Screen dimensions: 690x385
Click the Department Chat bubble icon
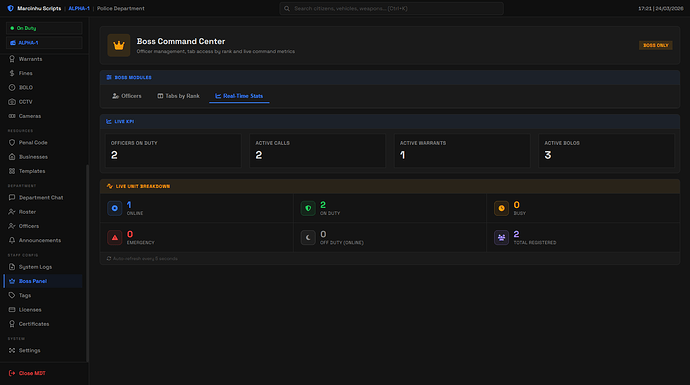tap(12, 198)
